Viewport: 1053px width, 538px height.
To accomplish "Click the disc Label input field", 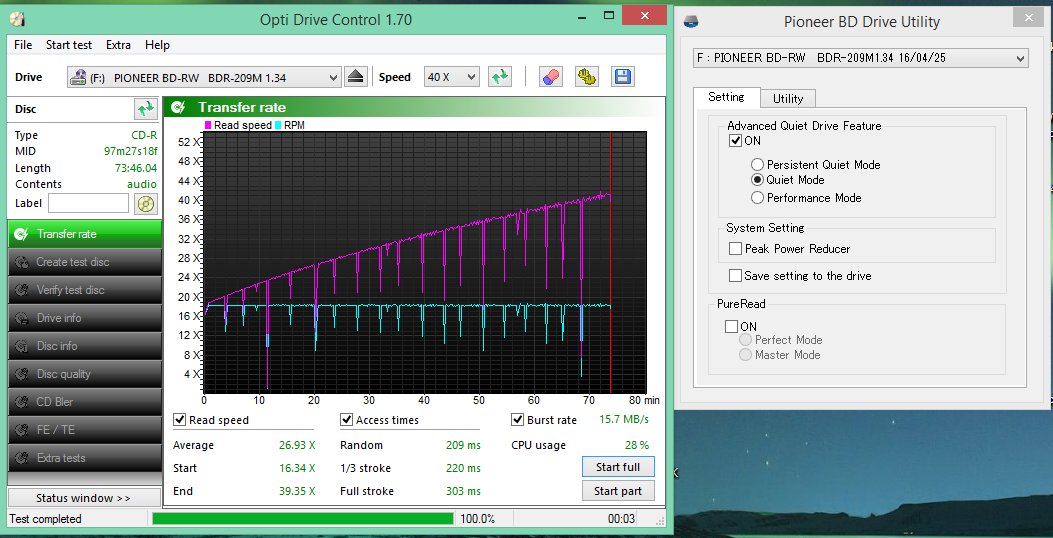I will [x=88, y=204].
